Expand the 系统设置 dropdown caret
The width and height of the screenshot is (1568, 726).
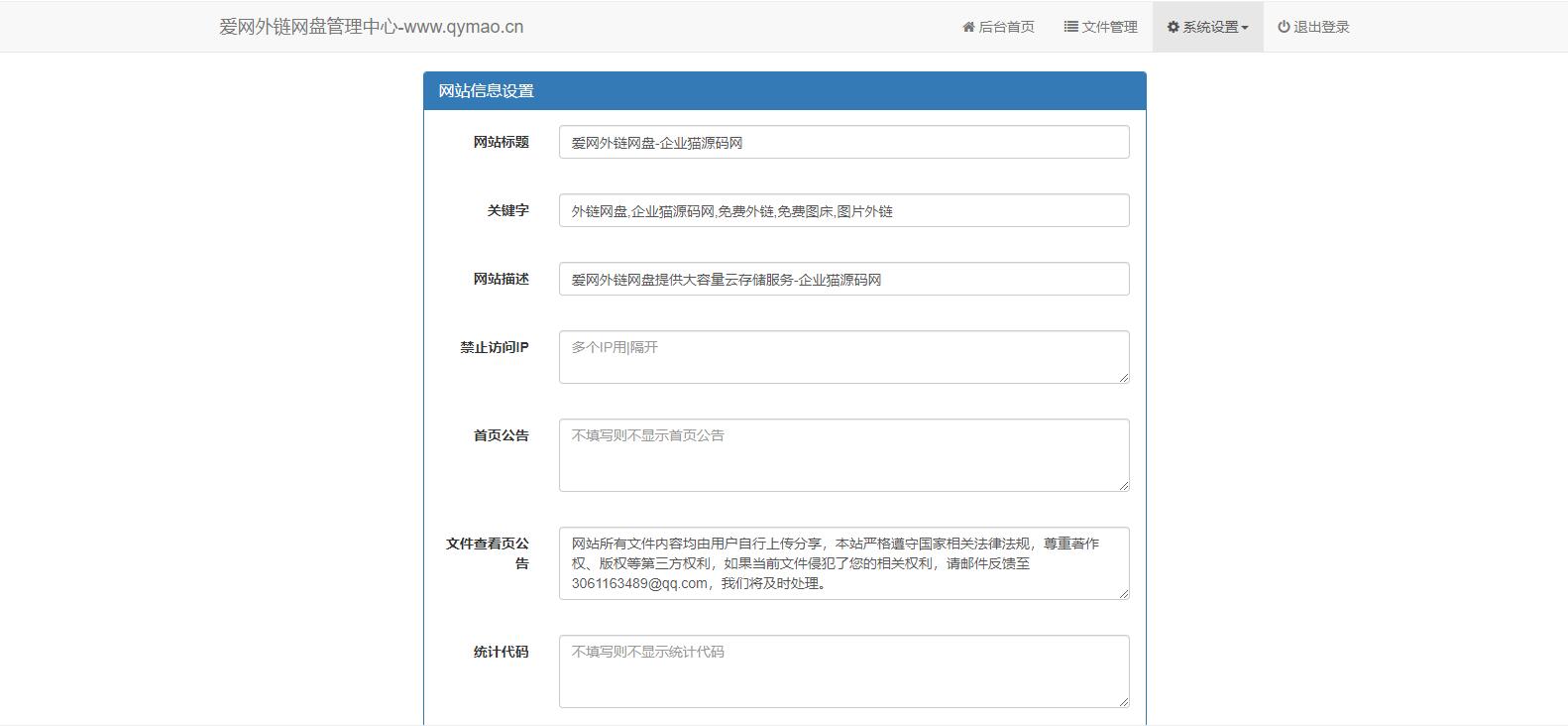click(1245, 28)
